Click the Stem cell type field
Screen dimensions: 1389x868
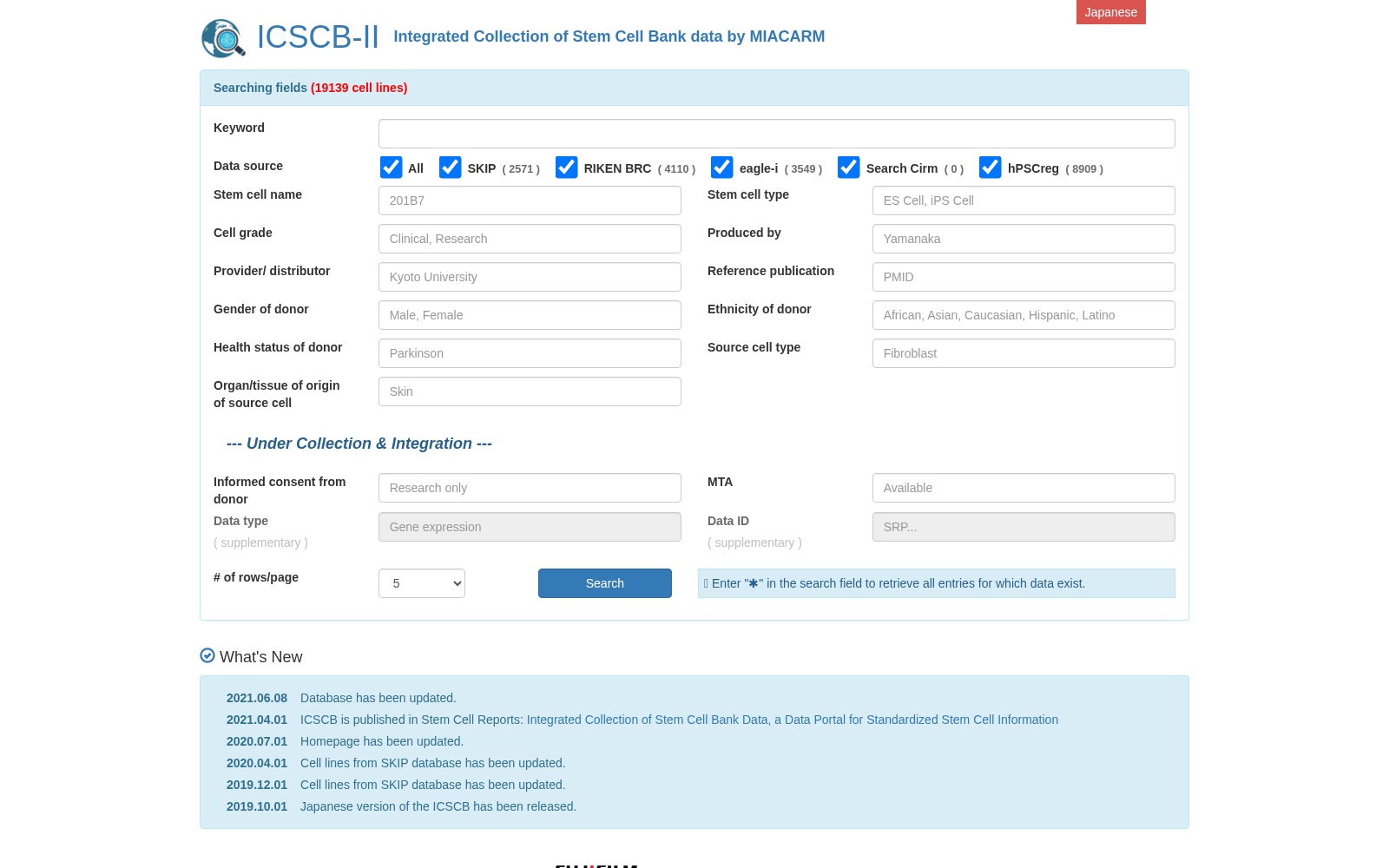1024,201
